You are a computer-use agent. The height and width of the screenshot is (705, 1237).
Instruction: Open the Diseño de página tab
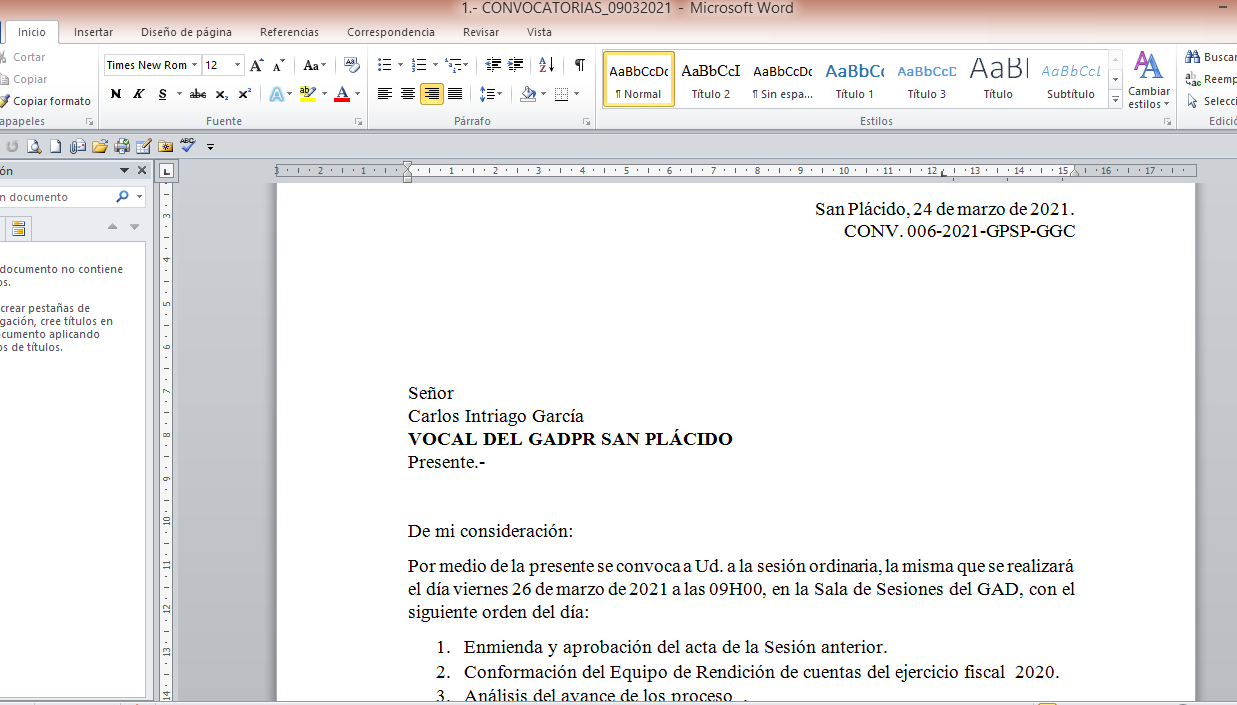(186, 32)
